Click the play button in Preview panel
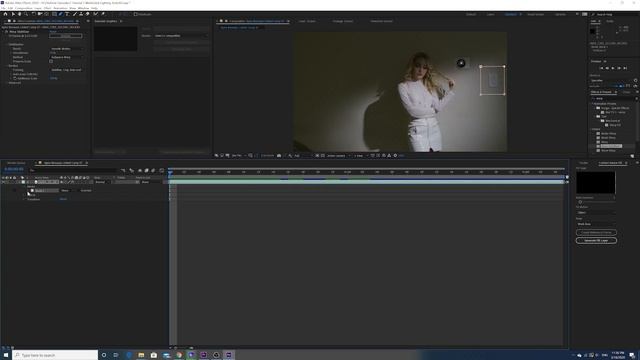This screenshot has width=640, height=360. coord(613,68)
